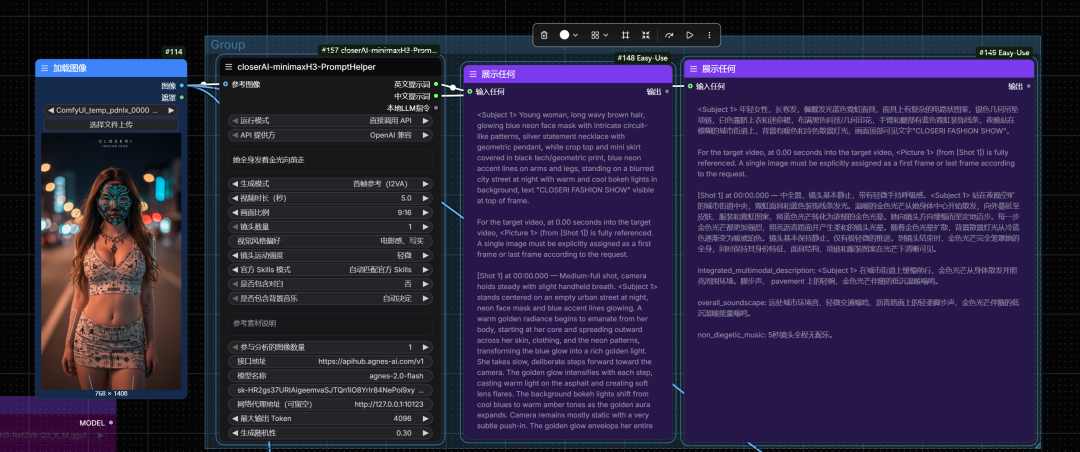Click the 中文提示词 output slot
1080x452 pixels.
(436, 96)
